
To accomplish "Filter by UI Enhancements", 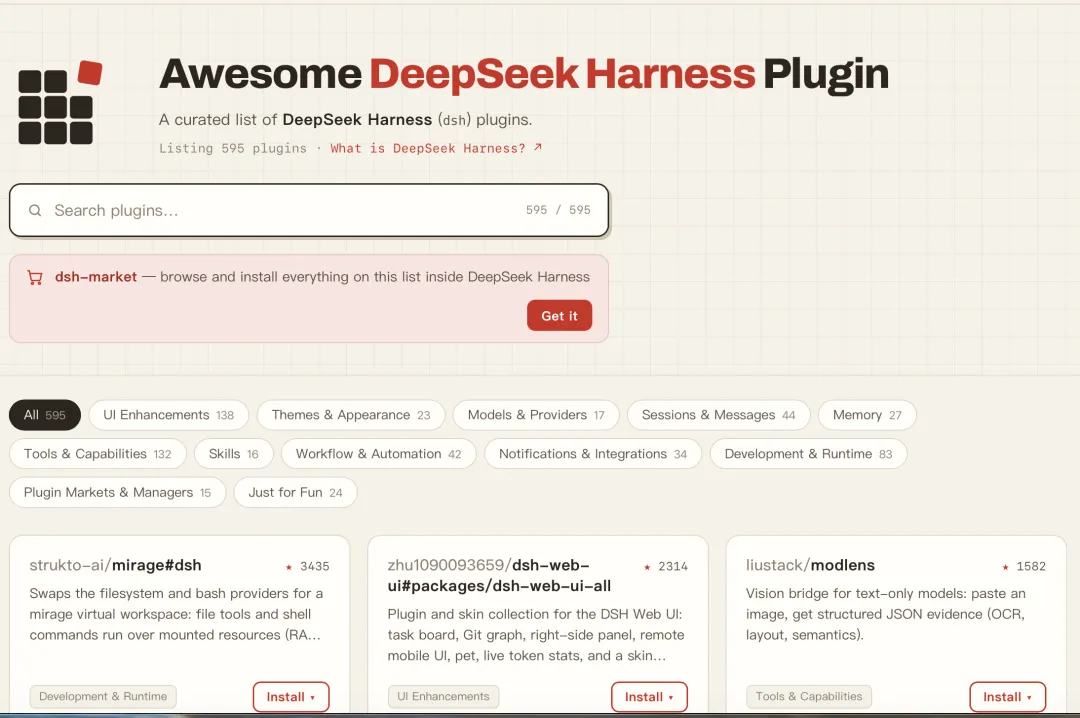I will (x=168, y=415).
